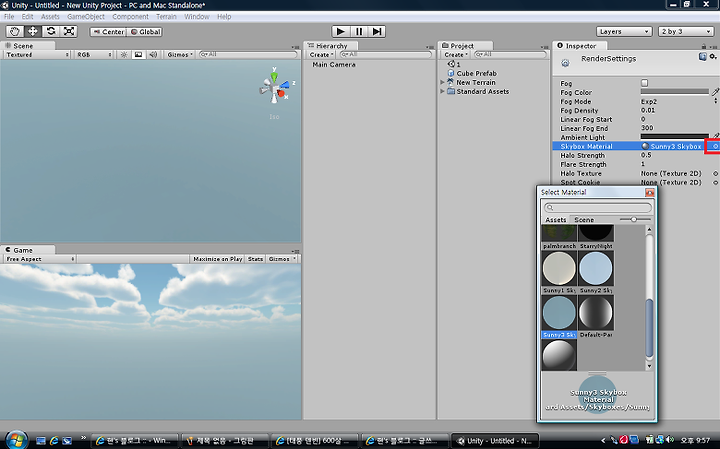Click Halo Texture object picker circle
The height and width of the screenshot is (449, 720).
[715, 174]
